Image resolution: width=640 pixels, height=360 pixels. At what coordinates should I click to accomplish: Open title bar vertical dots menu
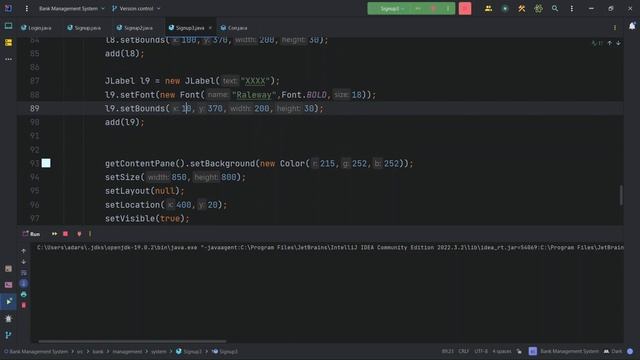coord(571,9)
